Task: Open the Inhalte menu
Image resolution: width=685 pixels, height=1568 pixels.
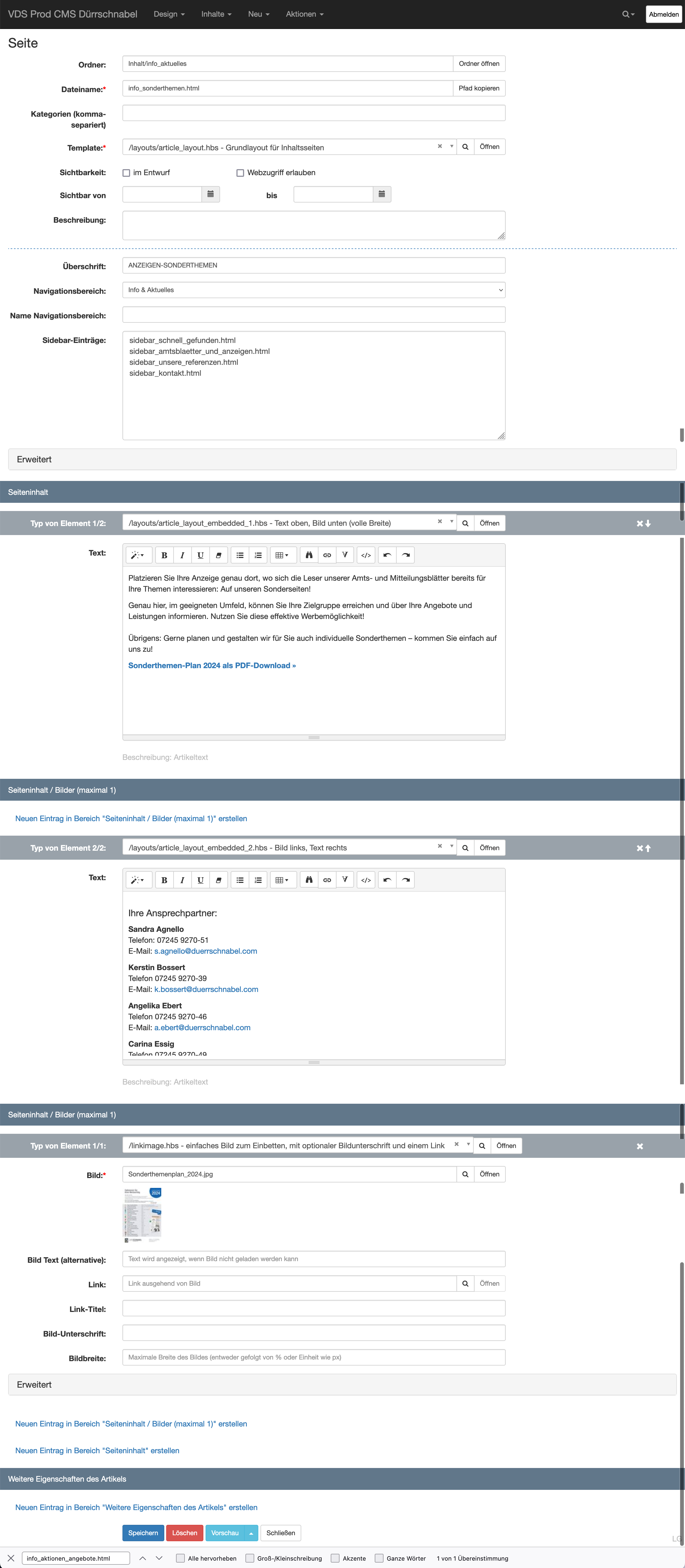Action: click(216, 14)
